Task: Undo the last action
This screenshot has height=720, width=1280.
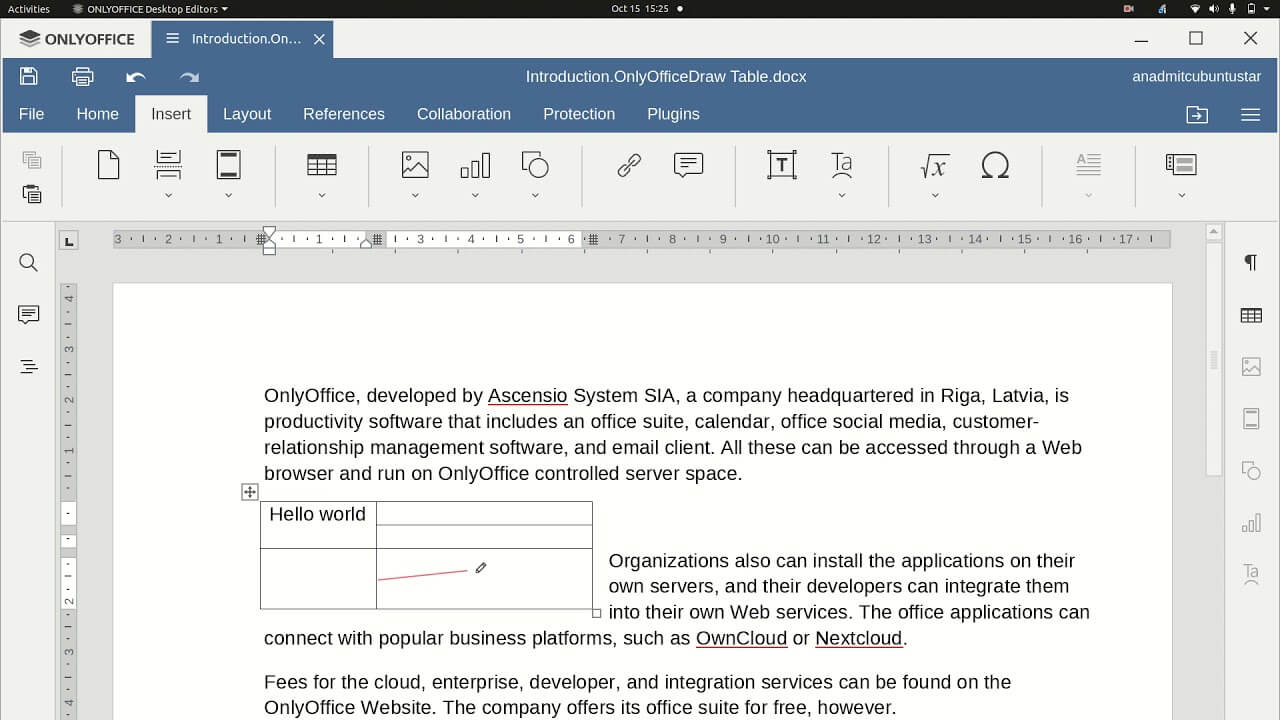Action: point(136,77)
